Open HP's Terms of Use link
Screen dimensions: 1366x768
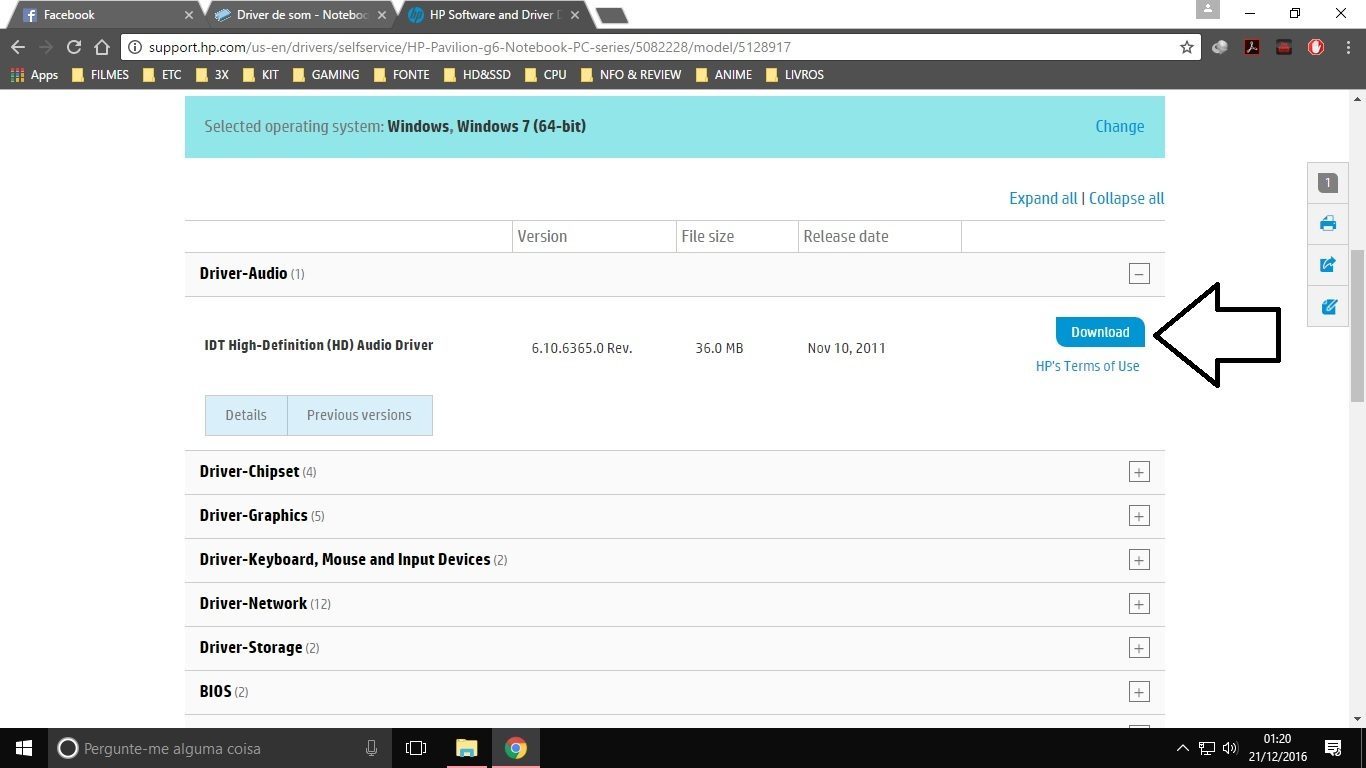(1087, 366)
